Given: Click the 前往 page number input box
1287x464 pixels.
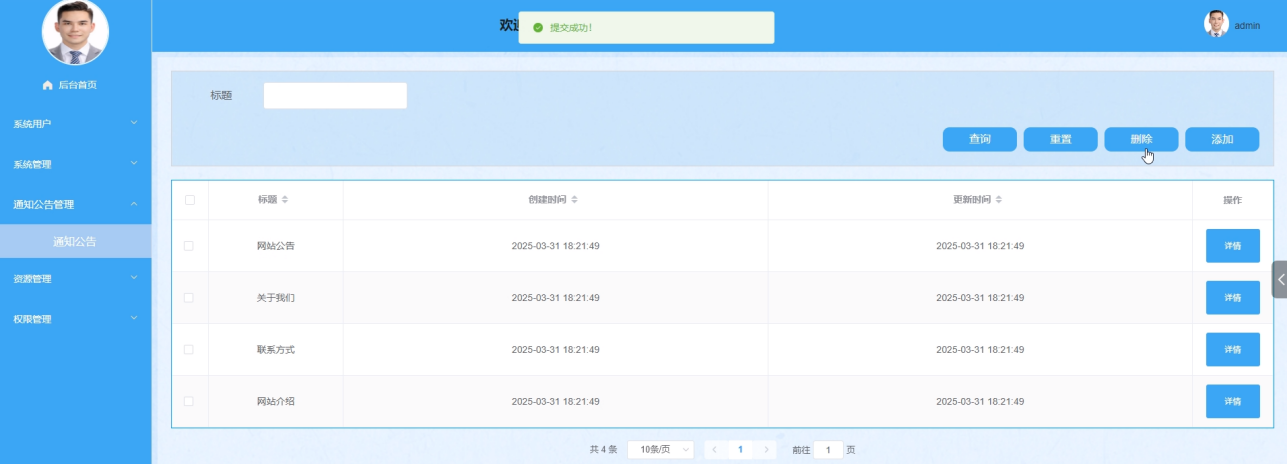Looking at the screenshot, I should (828, 450).
